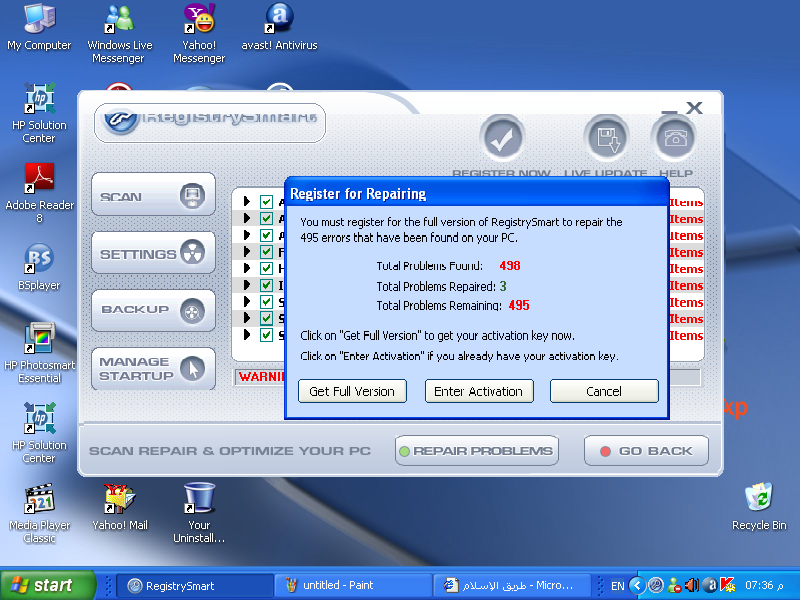
Task: Click the red WARNING text below the results list
Action: coord(261,377)
